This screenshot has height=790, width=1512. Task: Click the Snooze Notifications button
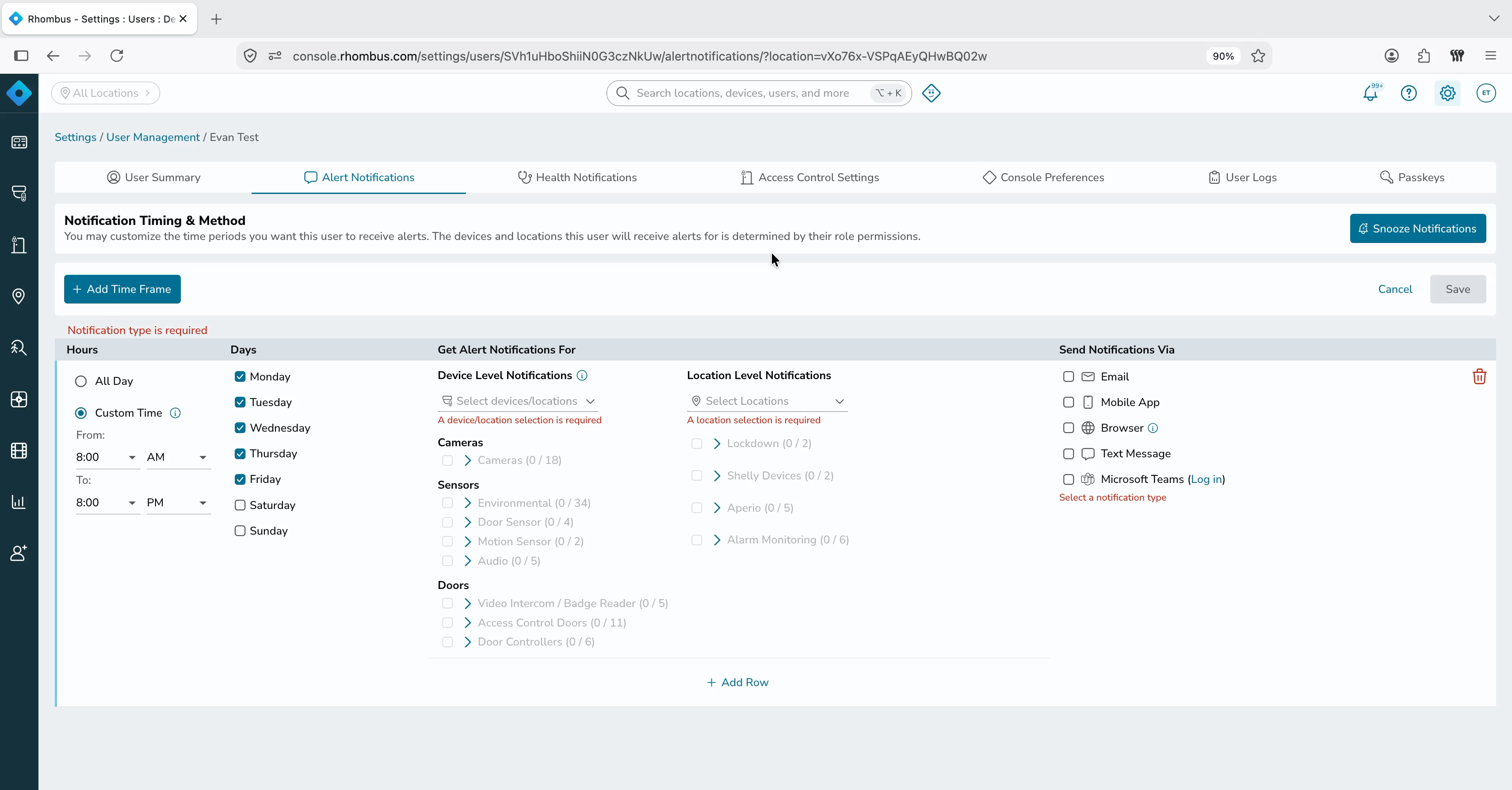tap(1417, 229)
